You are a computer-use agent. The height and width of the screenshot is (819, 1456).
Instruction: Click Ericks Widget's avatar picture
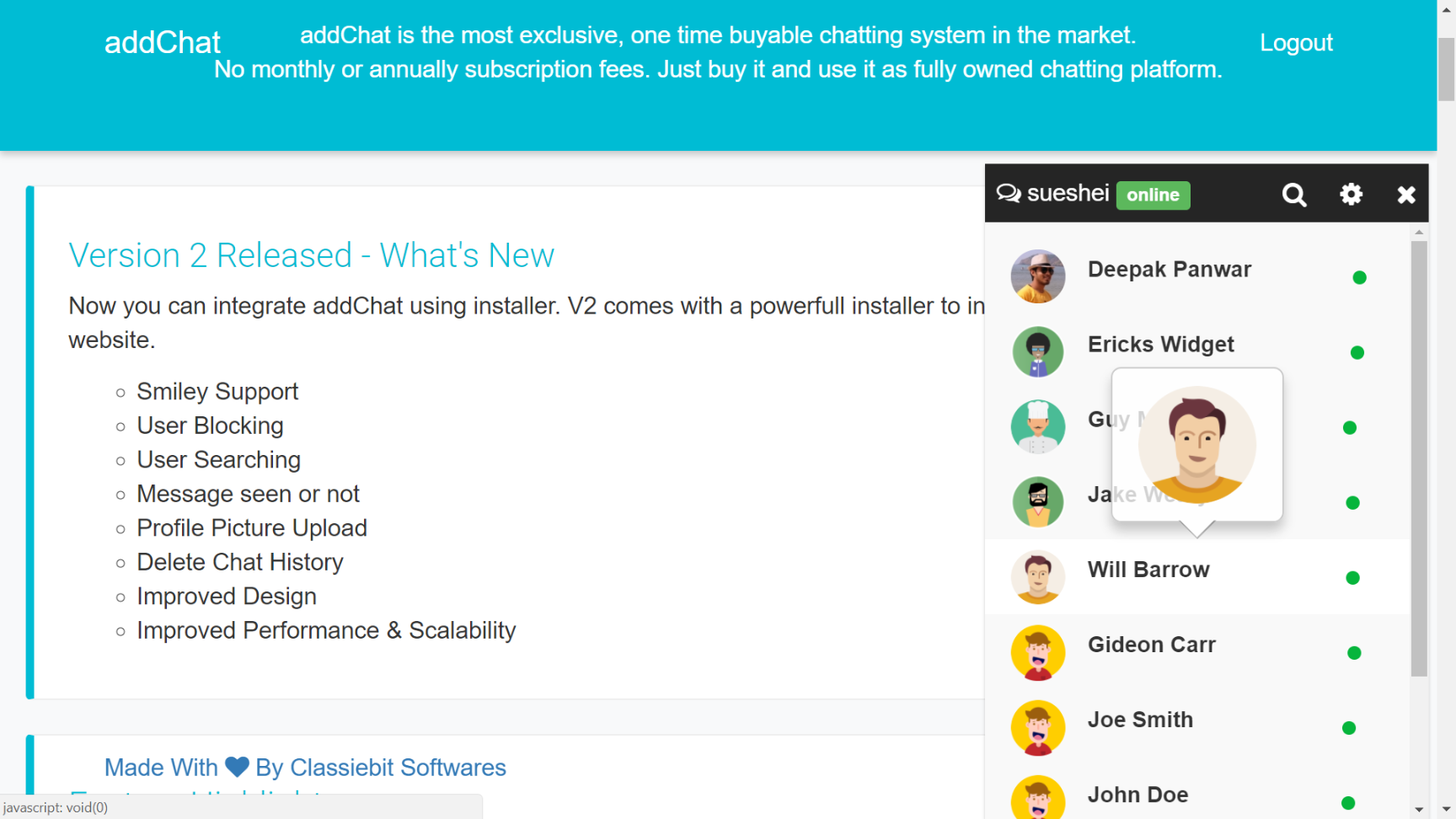click(x=1038, y=351)
